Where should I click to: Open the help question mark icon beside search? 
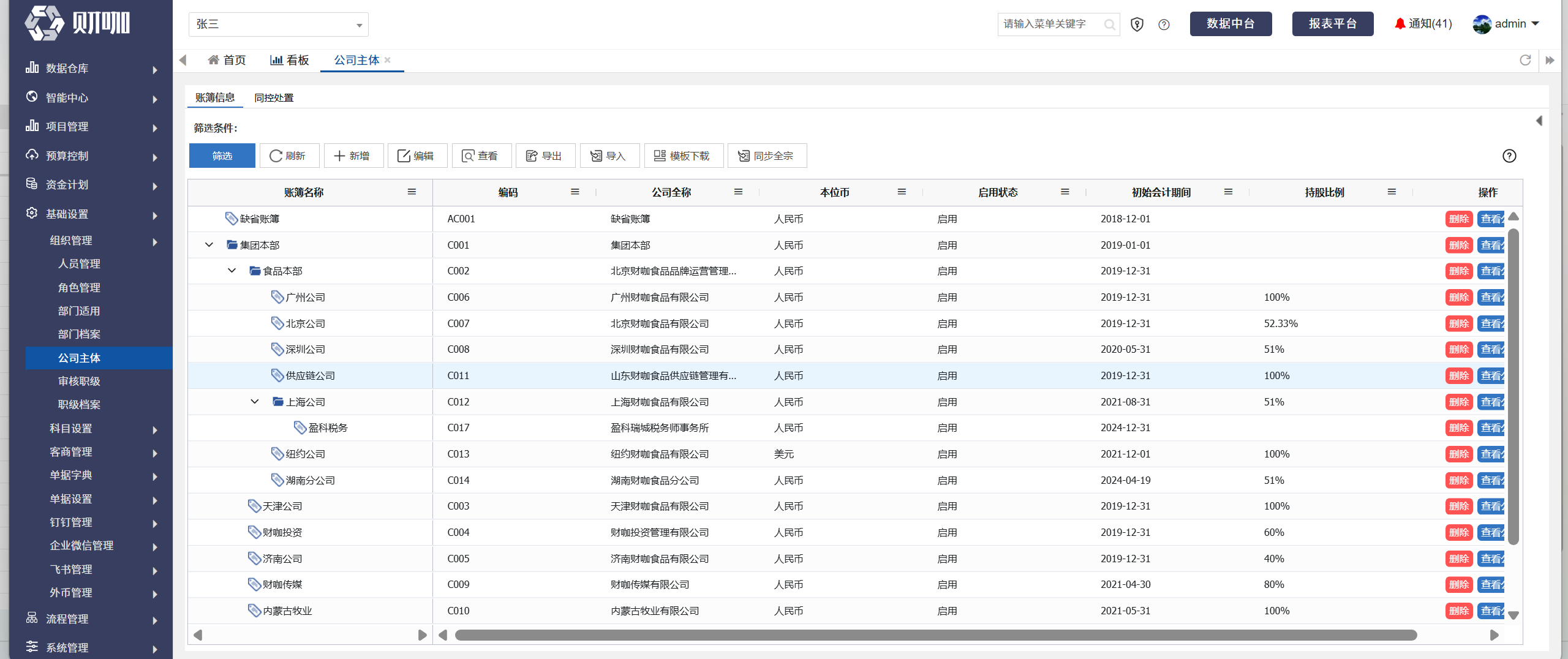point(1164,24)
